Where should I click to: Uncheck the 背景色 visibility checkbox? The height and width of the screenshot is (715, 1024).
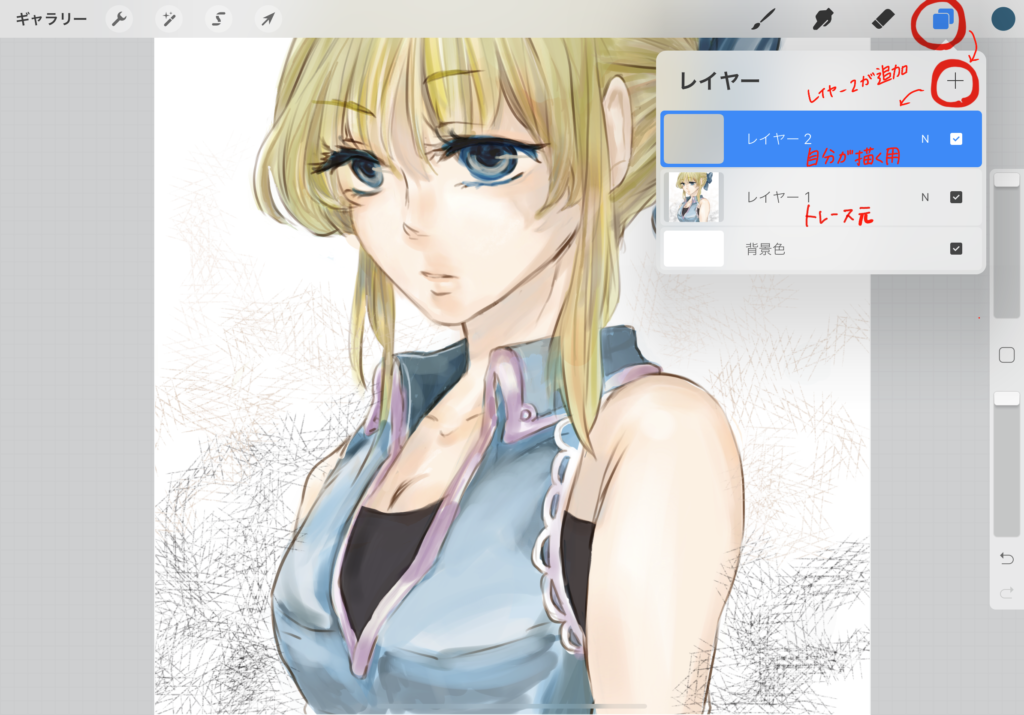click(x=956, y=249)
